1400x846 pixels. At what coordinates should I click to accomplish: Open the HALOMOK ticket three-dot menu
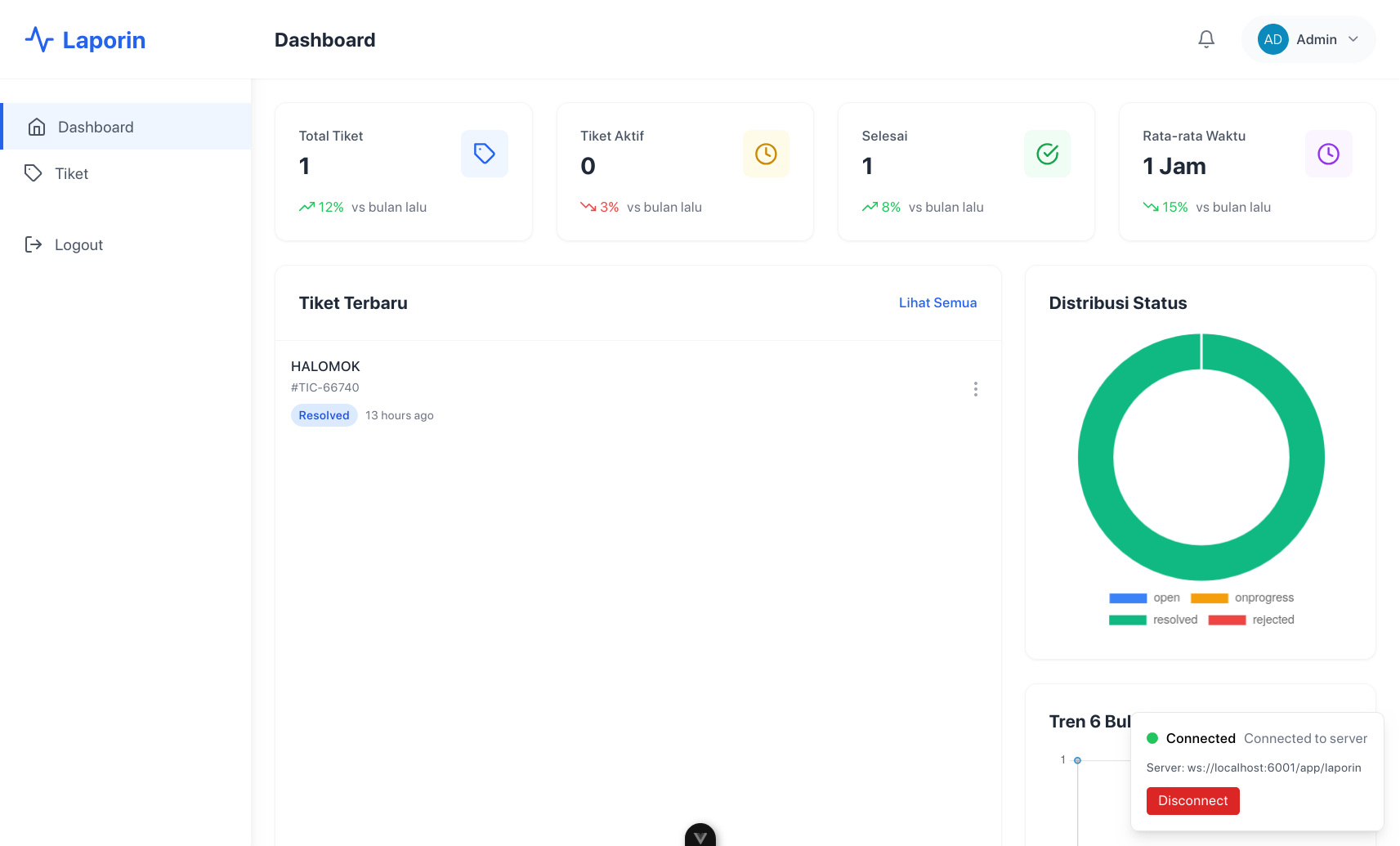pos(975,389)
